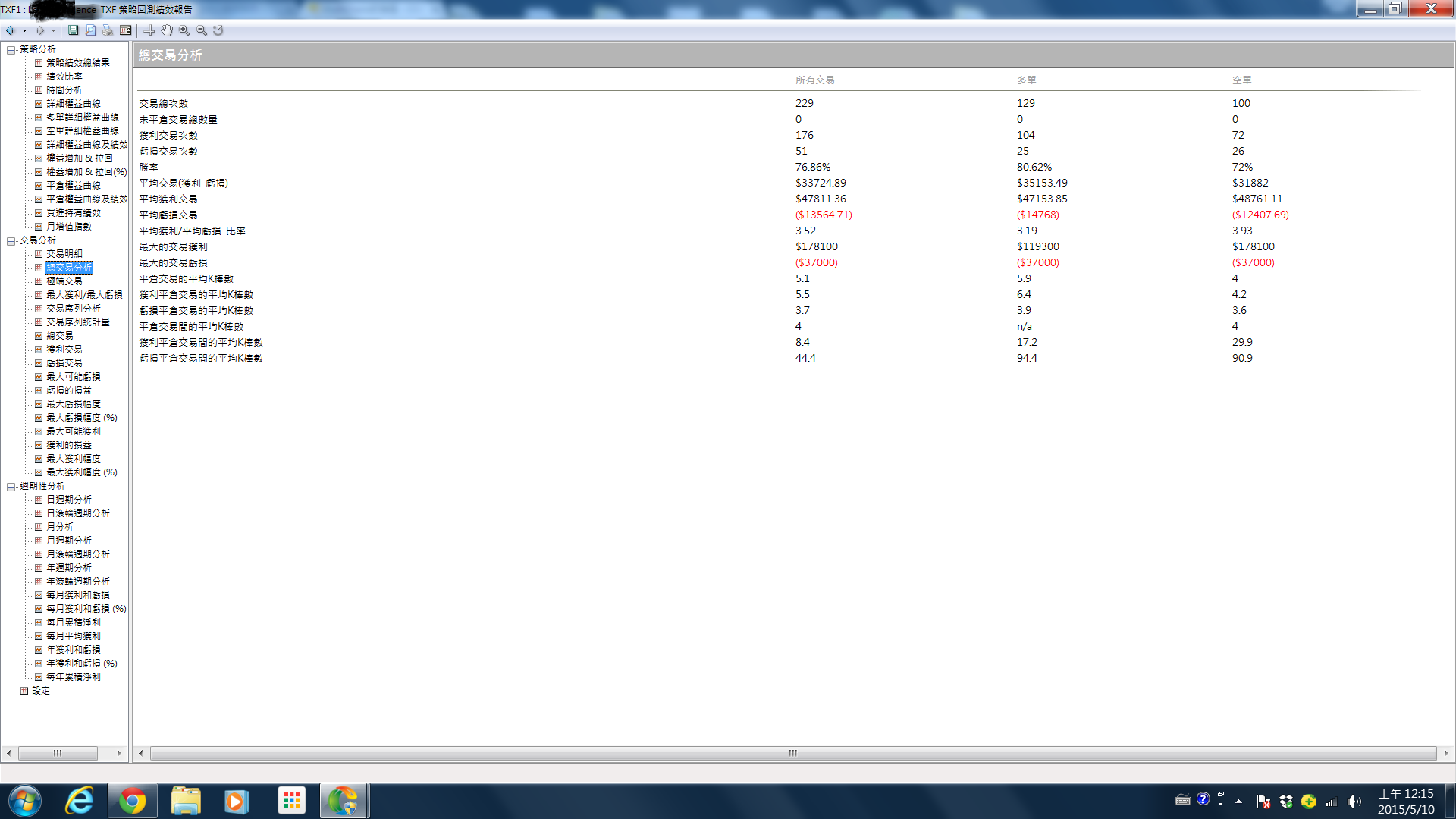Select 月分析 in the tree

(60, 526)
